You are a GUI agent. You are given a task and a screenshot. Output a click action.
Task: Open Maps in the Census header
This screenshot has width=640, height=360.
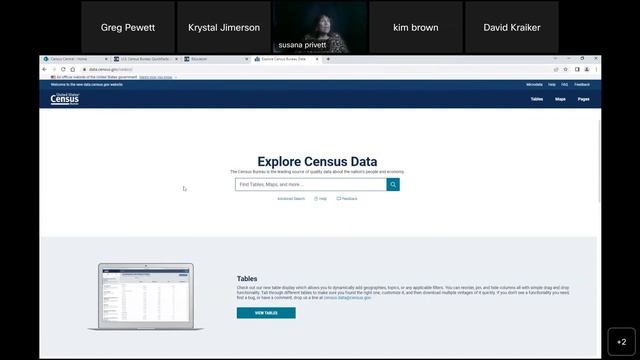(560, 99)
